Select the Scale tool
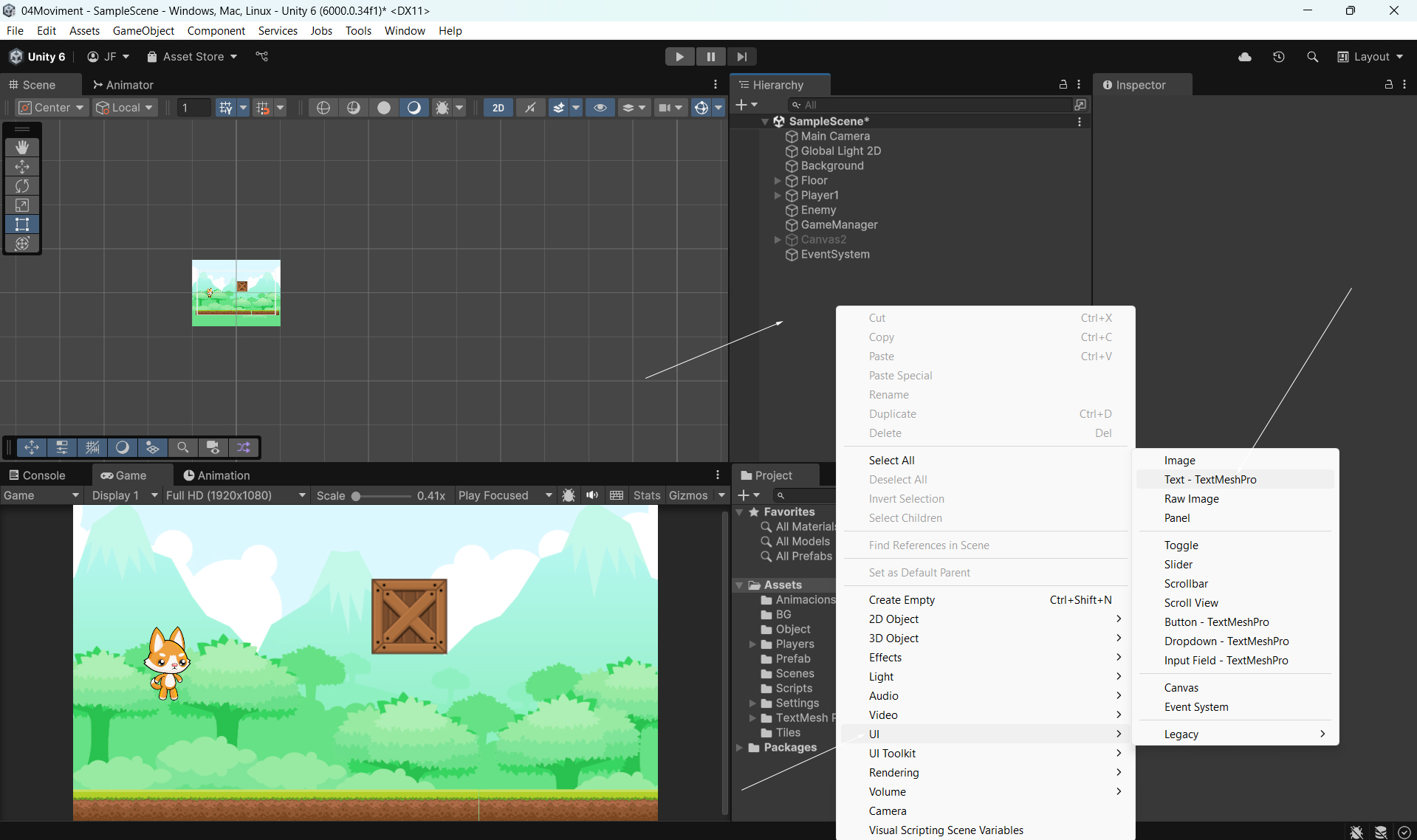 tap(22, 205)
